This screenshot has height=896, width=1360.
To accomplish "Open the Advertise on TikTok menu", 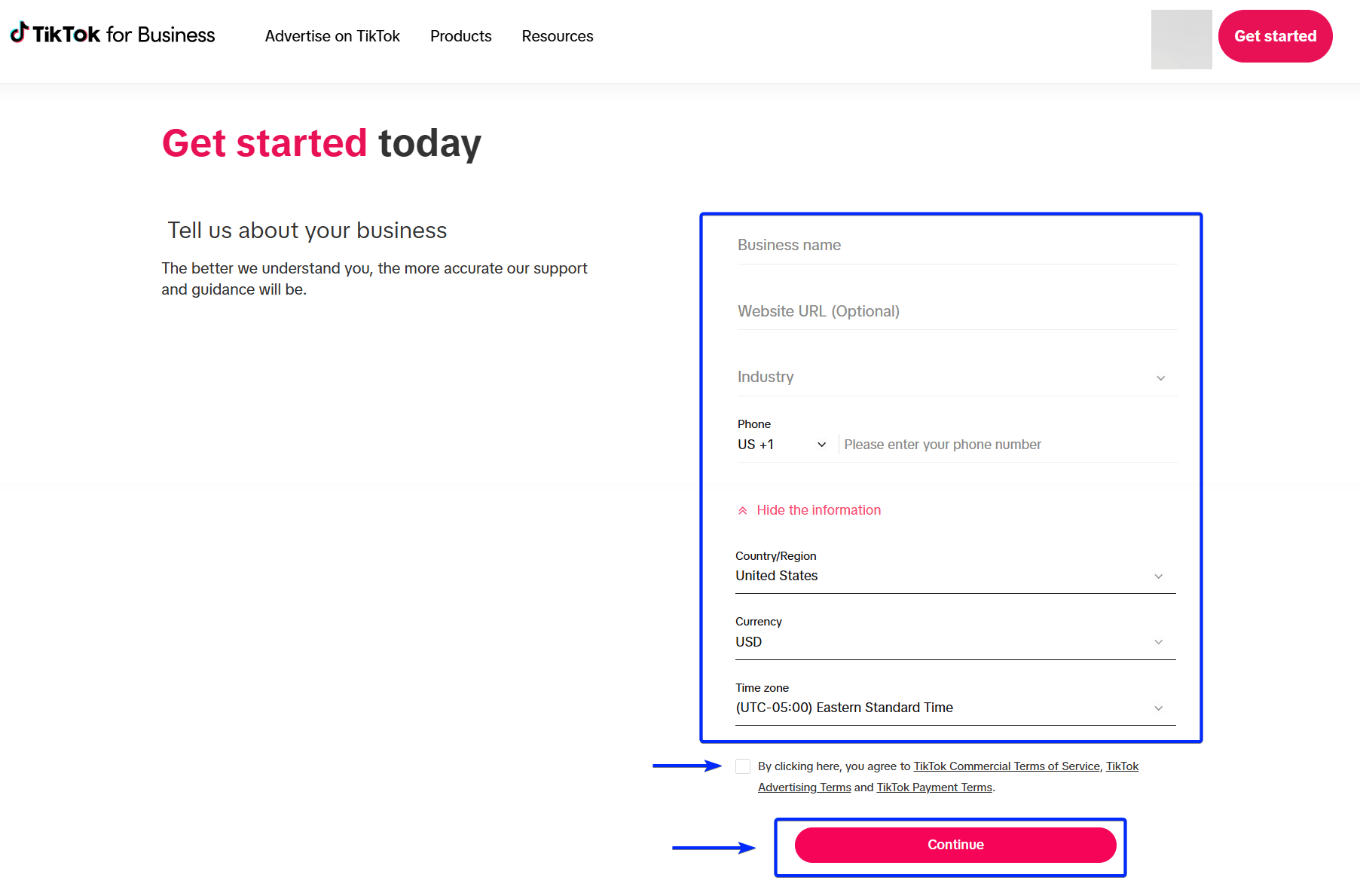I will pyautogui.click(x=332, y=36).
